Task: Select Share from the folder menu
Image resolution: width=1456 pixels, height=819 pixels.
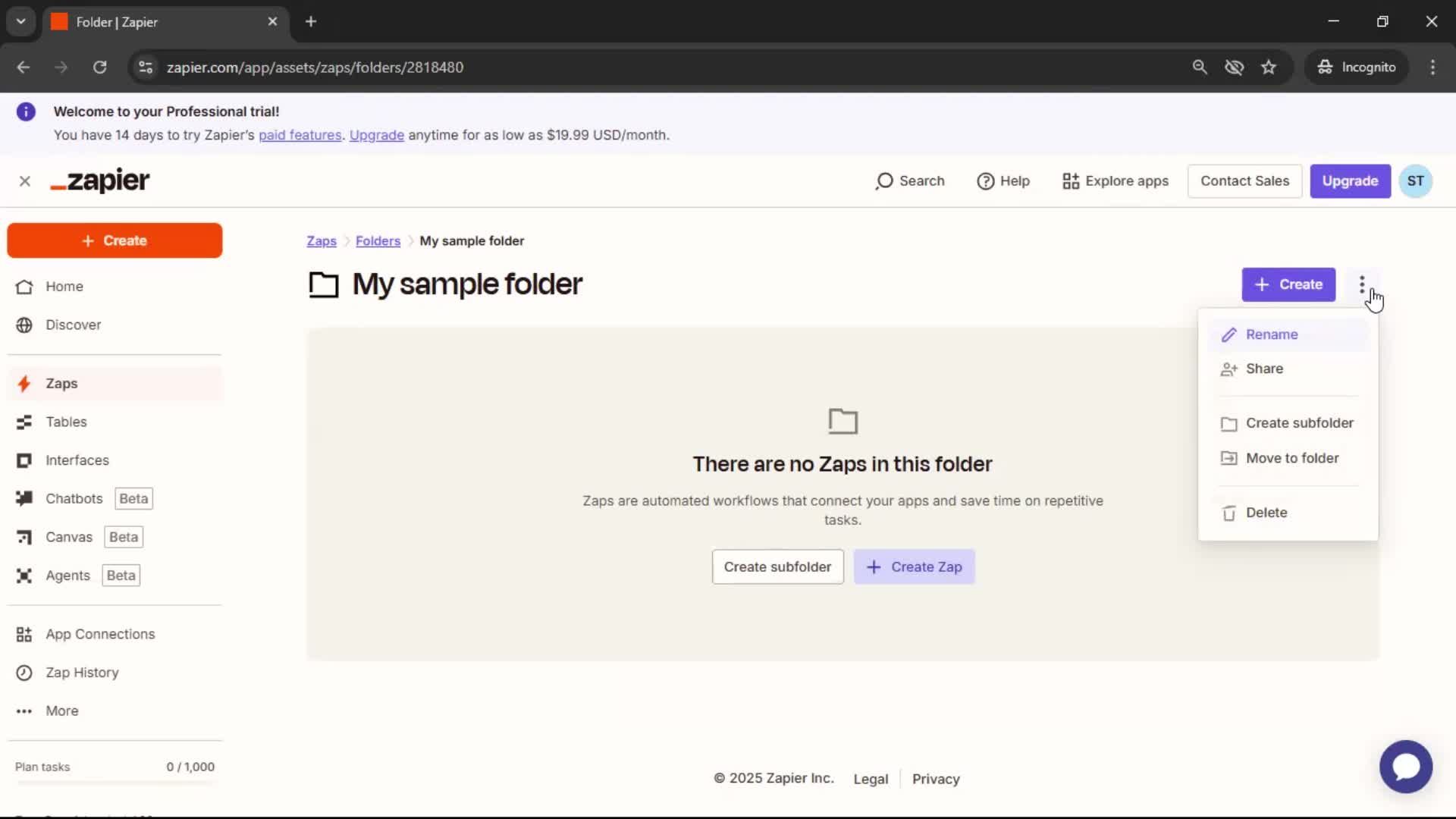Action: (1288, 369)
